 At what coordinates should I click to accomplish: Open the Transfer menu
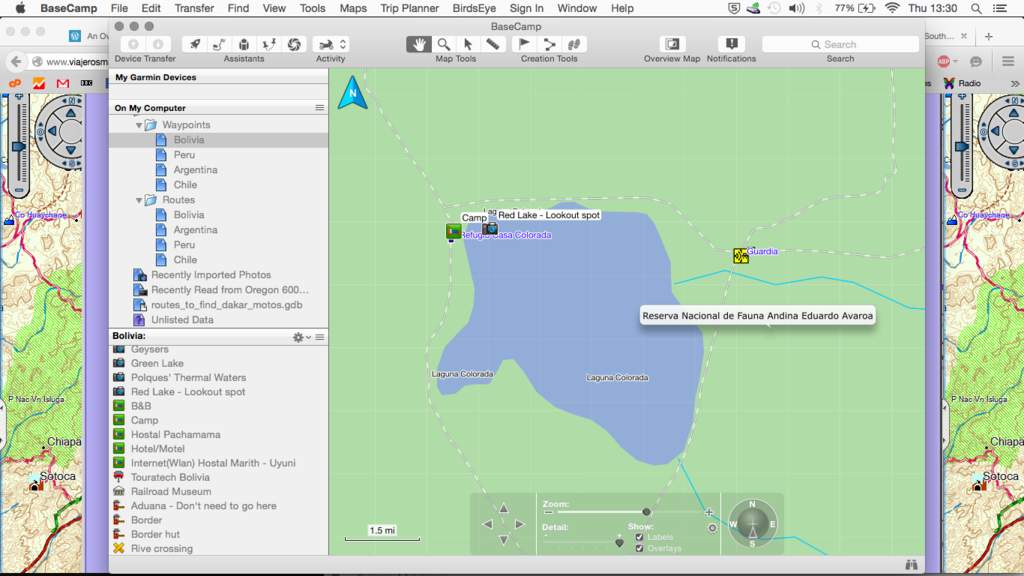coord(194,8)
